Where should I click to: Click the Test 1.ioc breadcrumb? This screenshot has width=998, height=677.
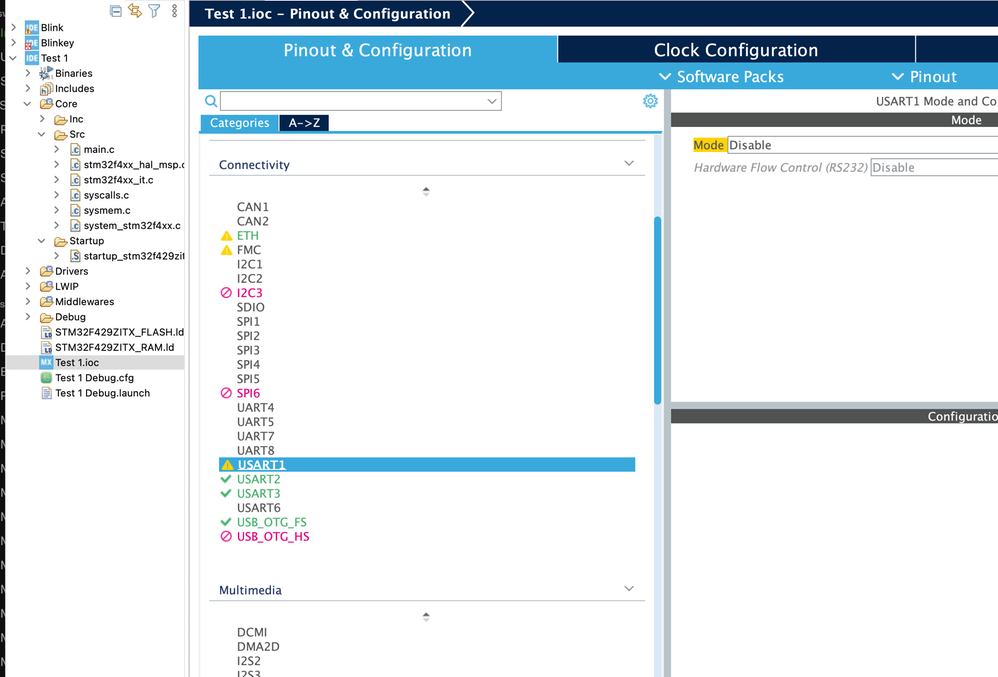[327, 14]
